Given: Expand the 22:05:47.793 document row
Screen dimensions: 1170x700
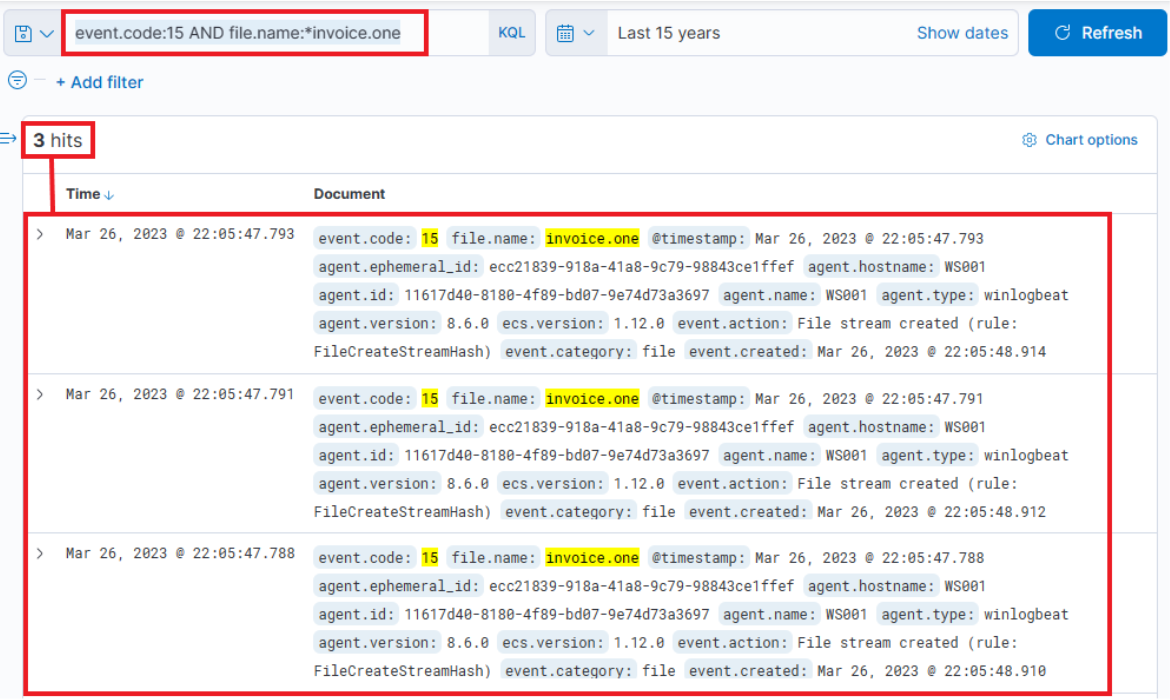Looking at the screenshot, I should point(40,234).
